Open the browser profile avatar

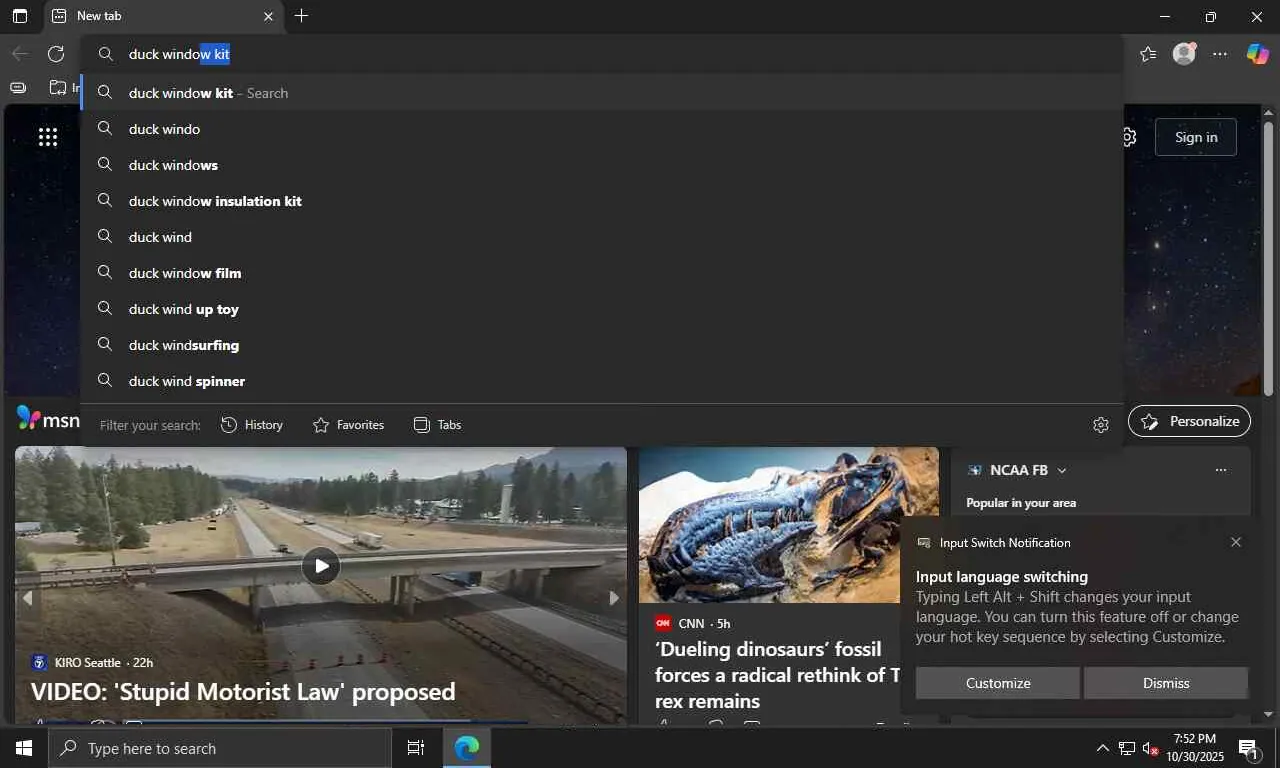tap(1184, 54)
